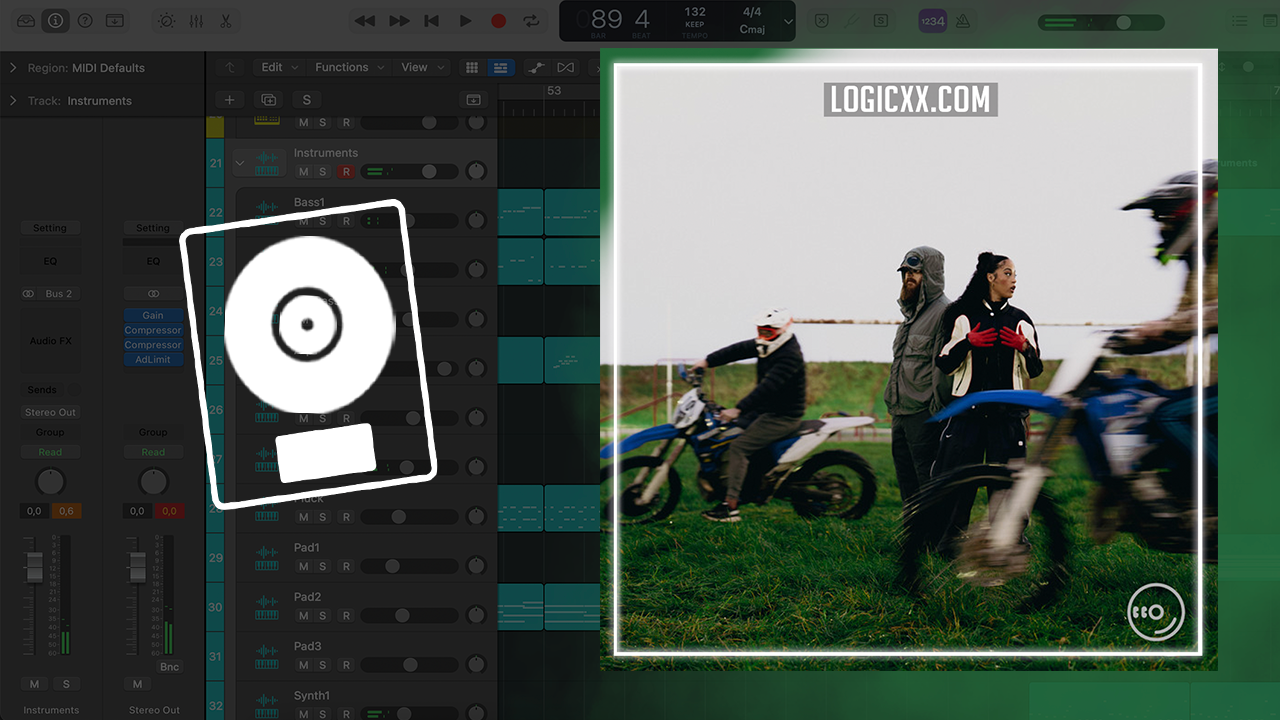Click the duplicate track icon
1280x720 pixels.
click(x=268, y=99)
